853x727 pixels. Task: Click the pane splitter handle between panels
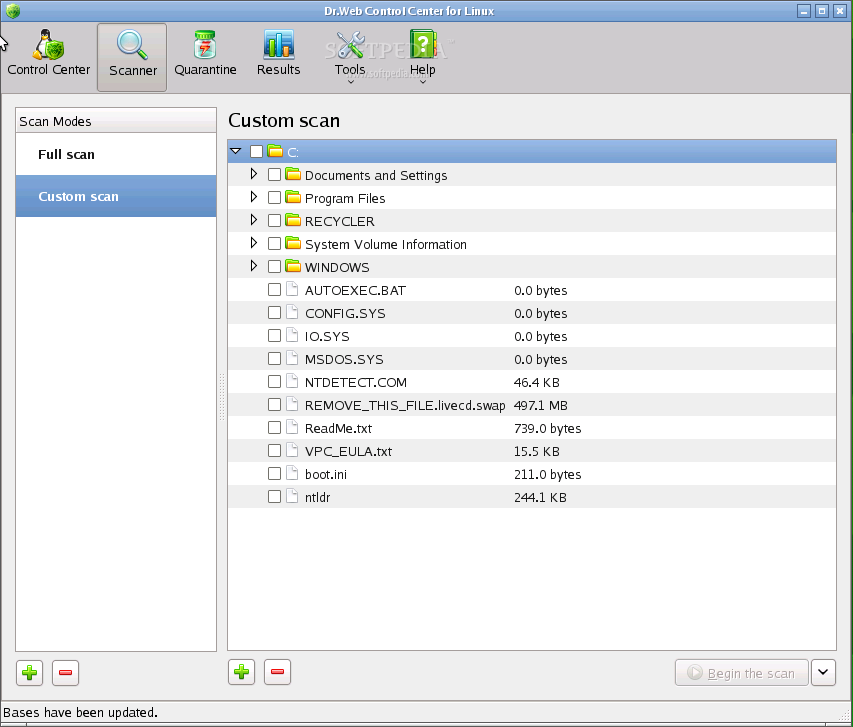coord(222,396)
